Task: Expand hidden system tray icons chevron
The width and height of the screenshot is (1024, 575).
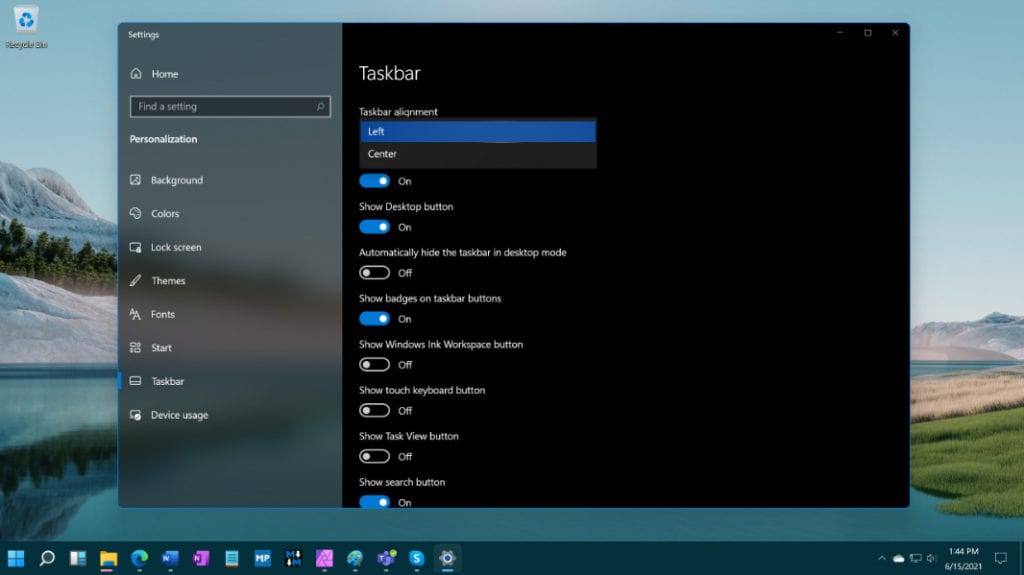Action: tap(881, 558)
